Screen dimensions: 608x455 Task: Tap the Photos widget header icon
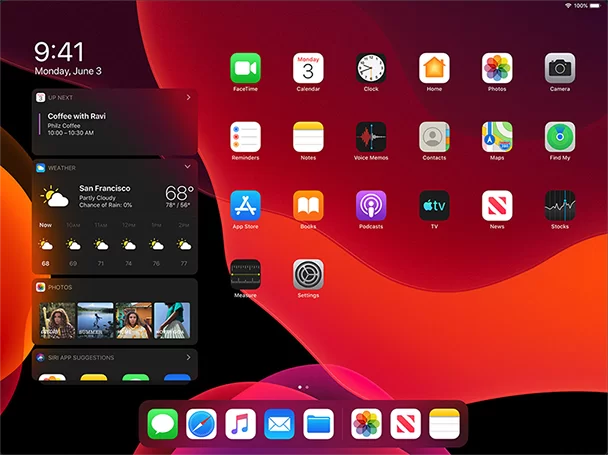point(41,287)
